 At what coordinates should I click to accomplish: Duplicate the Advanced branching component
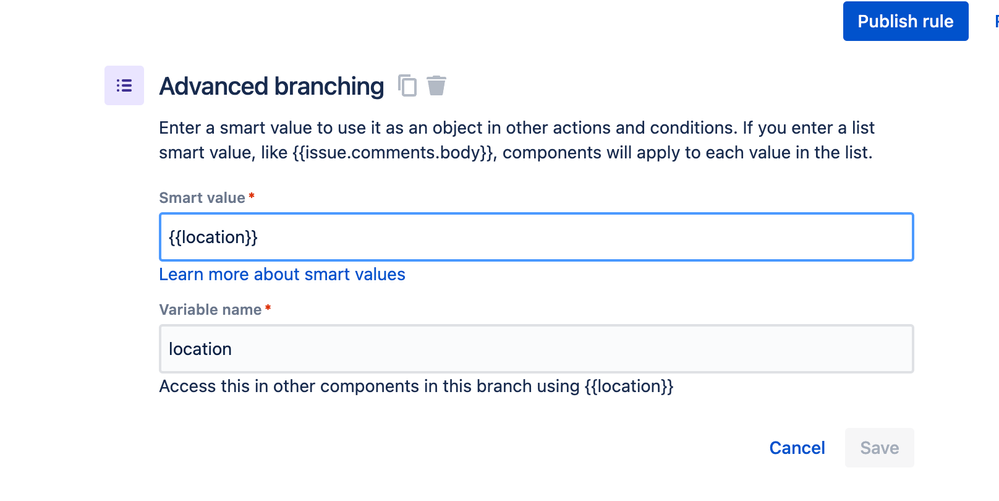[x=407, y=86]
